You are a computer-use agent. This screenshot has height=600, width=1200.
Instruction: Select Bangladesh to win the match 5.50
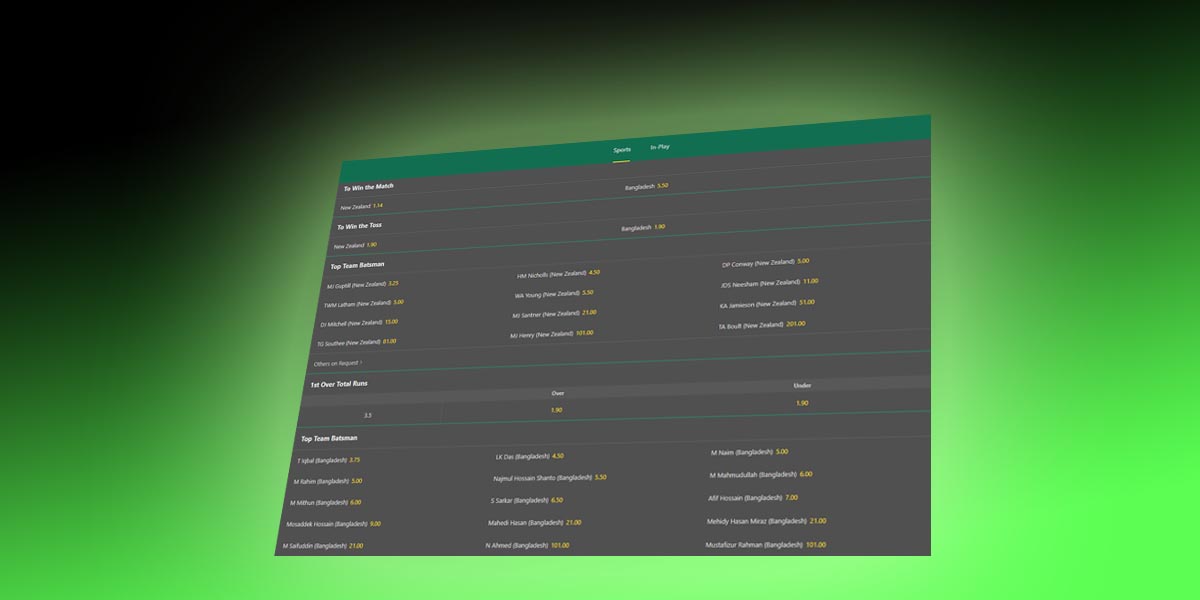pyautogui.click(x=646, y=186)
